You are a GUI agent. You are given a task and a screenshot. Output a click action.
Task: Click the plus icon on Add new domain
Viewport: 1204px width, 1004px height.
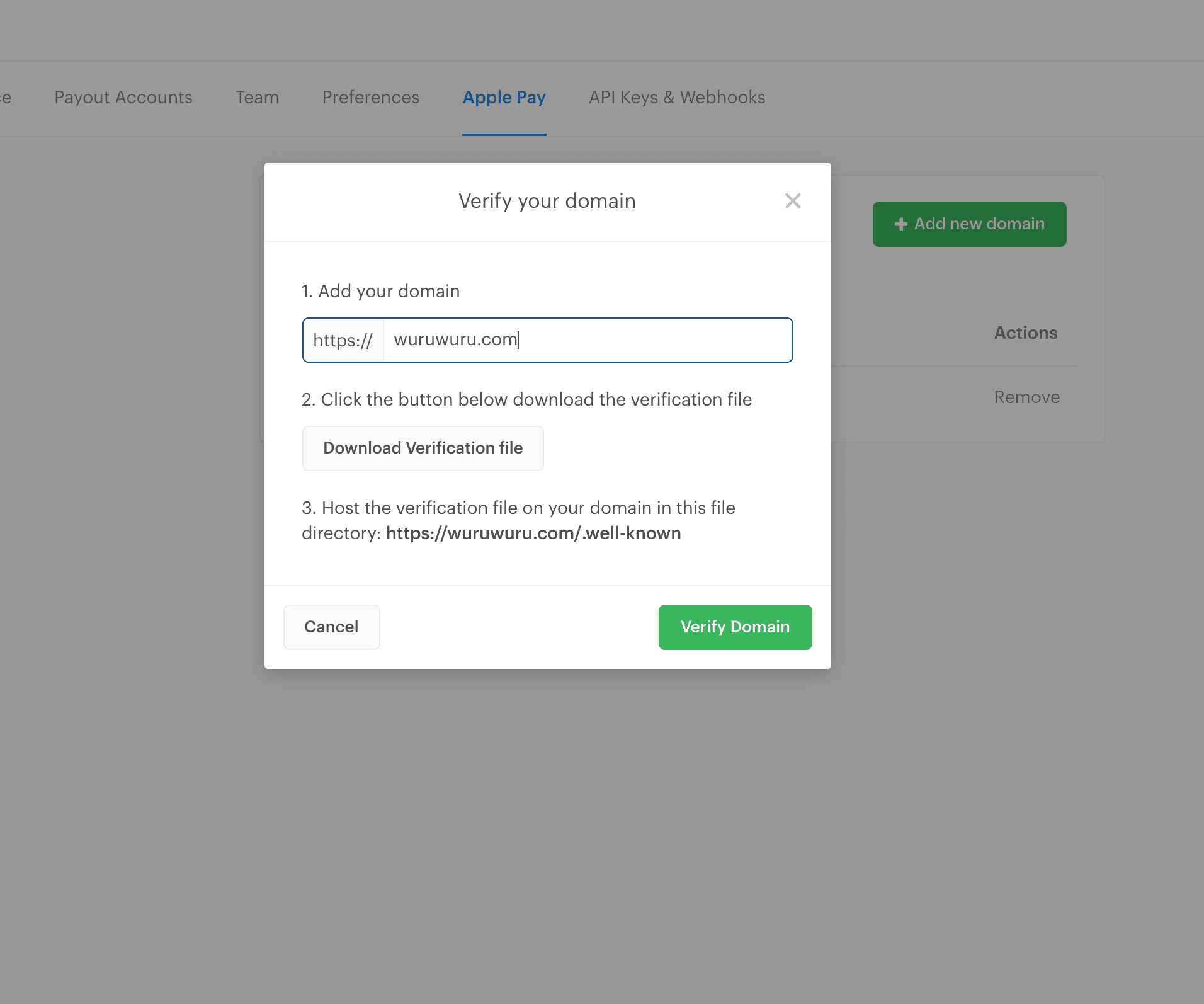click(900, 224)
